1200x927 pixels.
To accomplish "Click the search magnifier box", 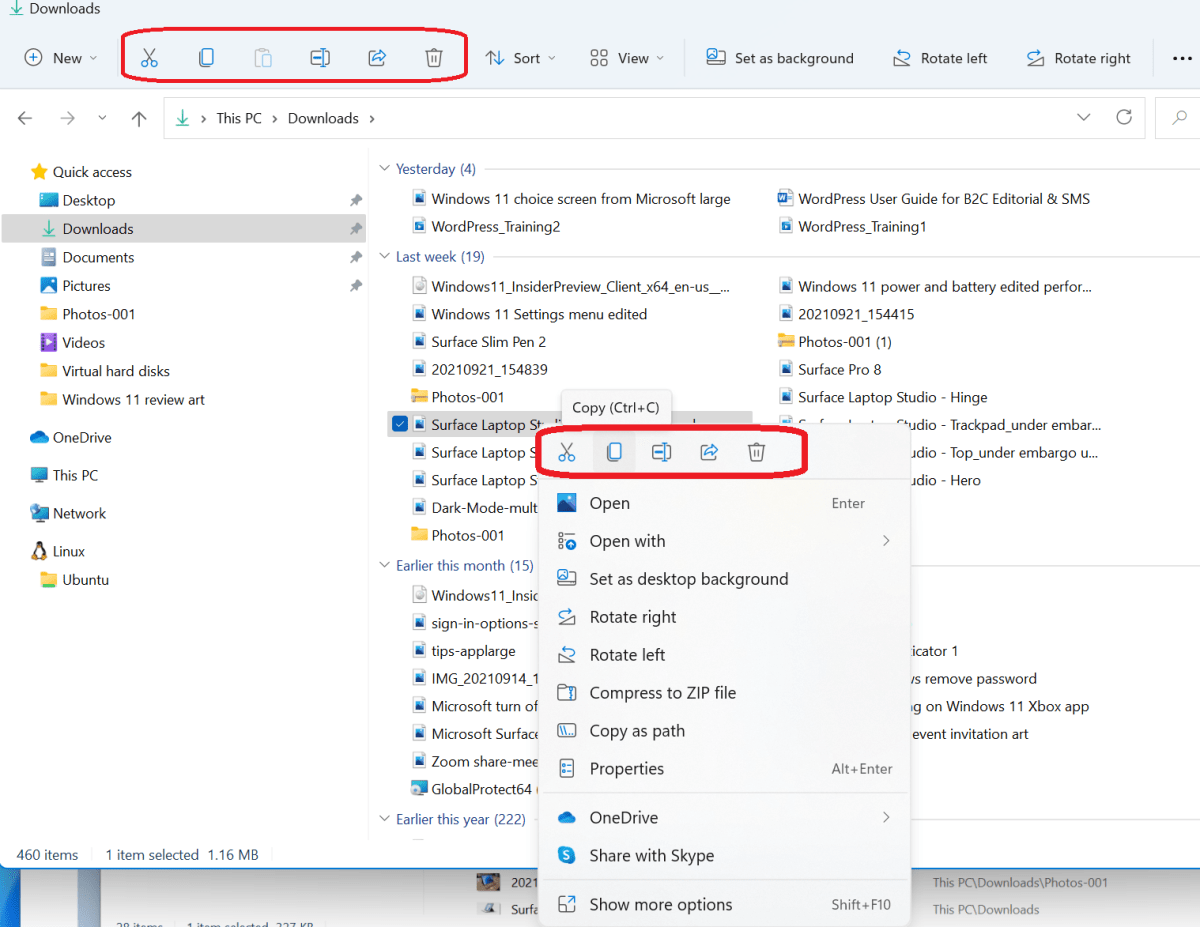I will [1178, 118].
